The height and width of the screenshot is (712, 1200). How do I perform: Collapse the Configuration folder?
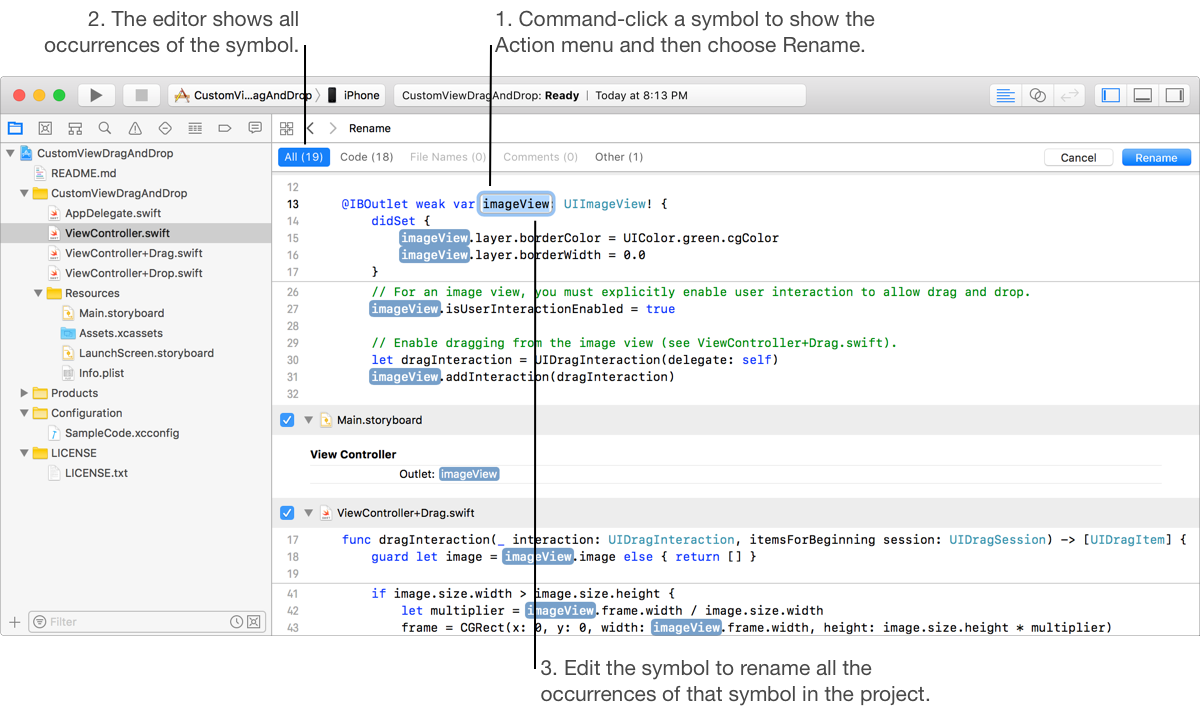pos(24,413)
